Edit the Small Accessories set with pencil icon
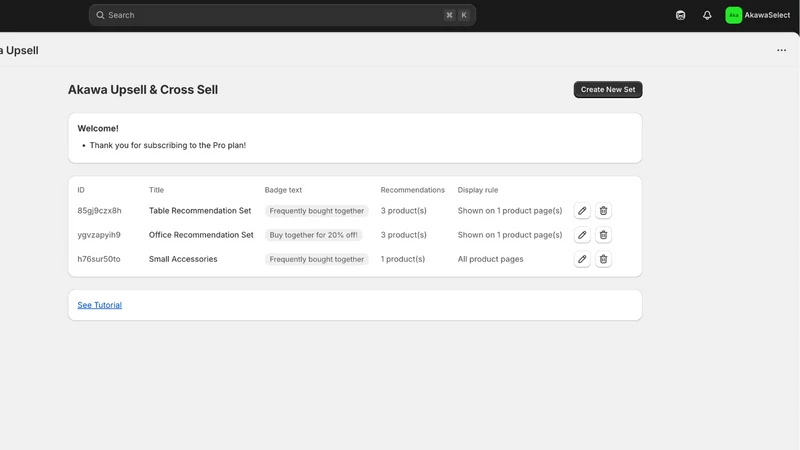Image resolution: width=800 pixels, height=450 pixels. click(582, 259)
